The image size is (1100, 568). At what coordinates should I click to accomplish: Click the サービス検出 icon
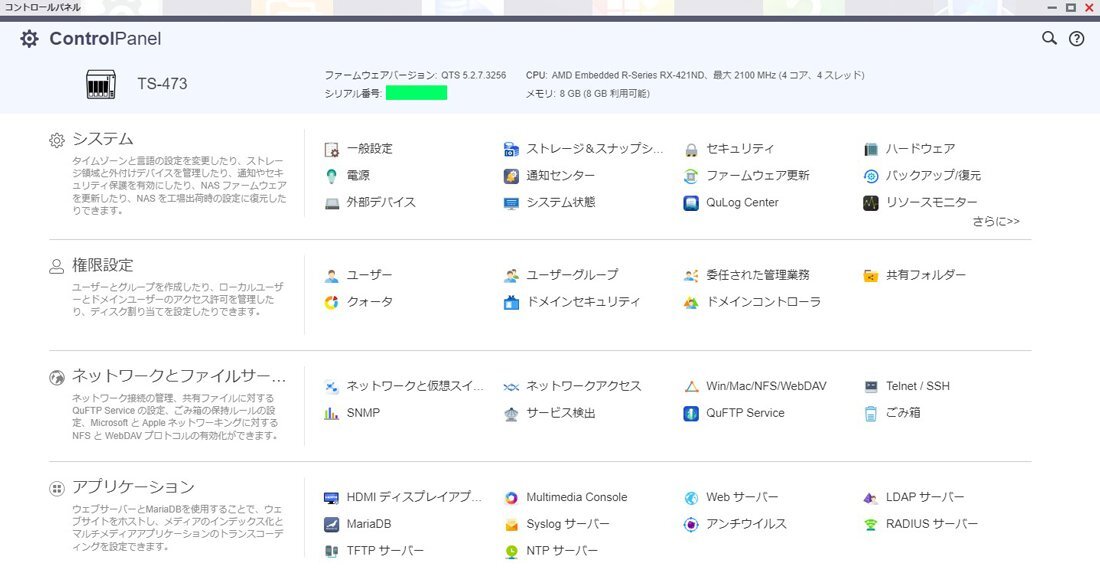point(511,413)
